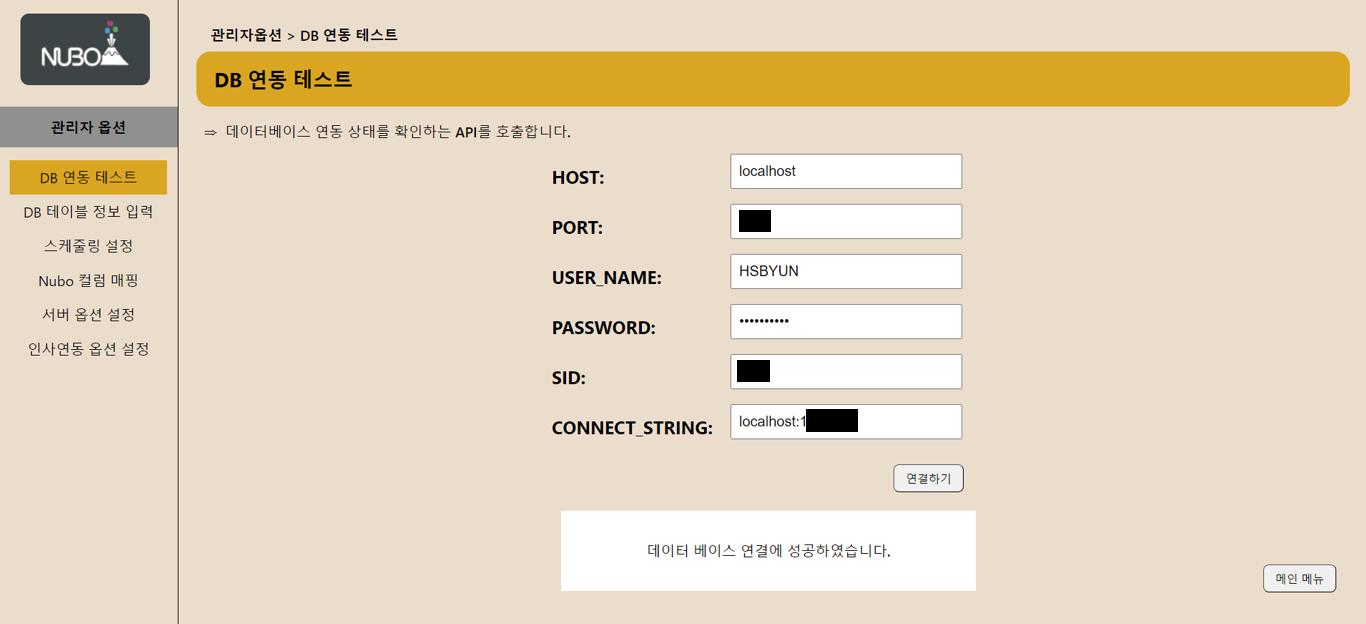Click DB 연동 테스트 breadcrumb text

349,35
